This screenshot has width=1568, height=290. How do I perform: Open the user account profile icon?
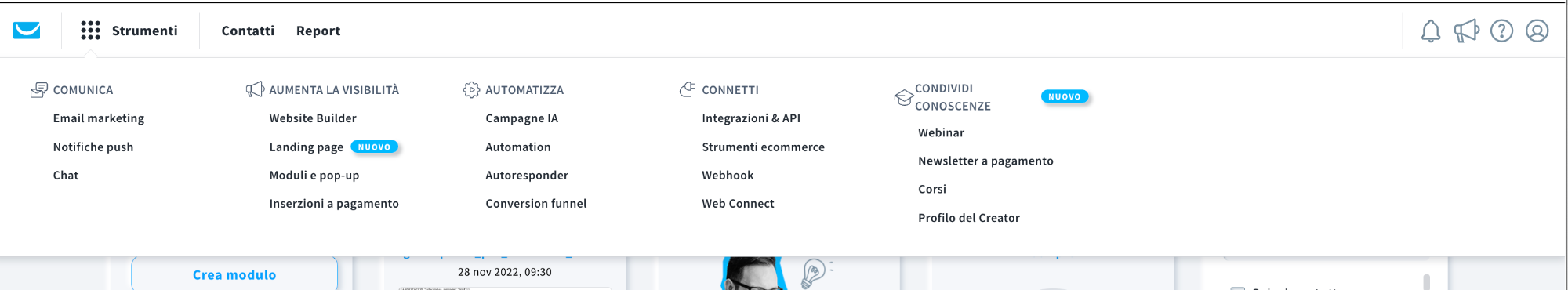(x=1537, y=31)
